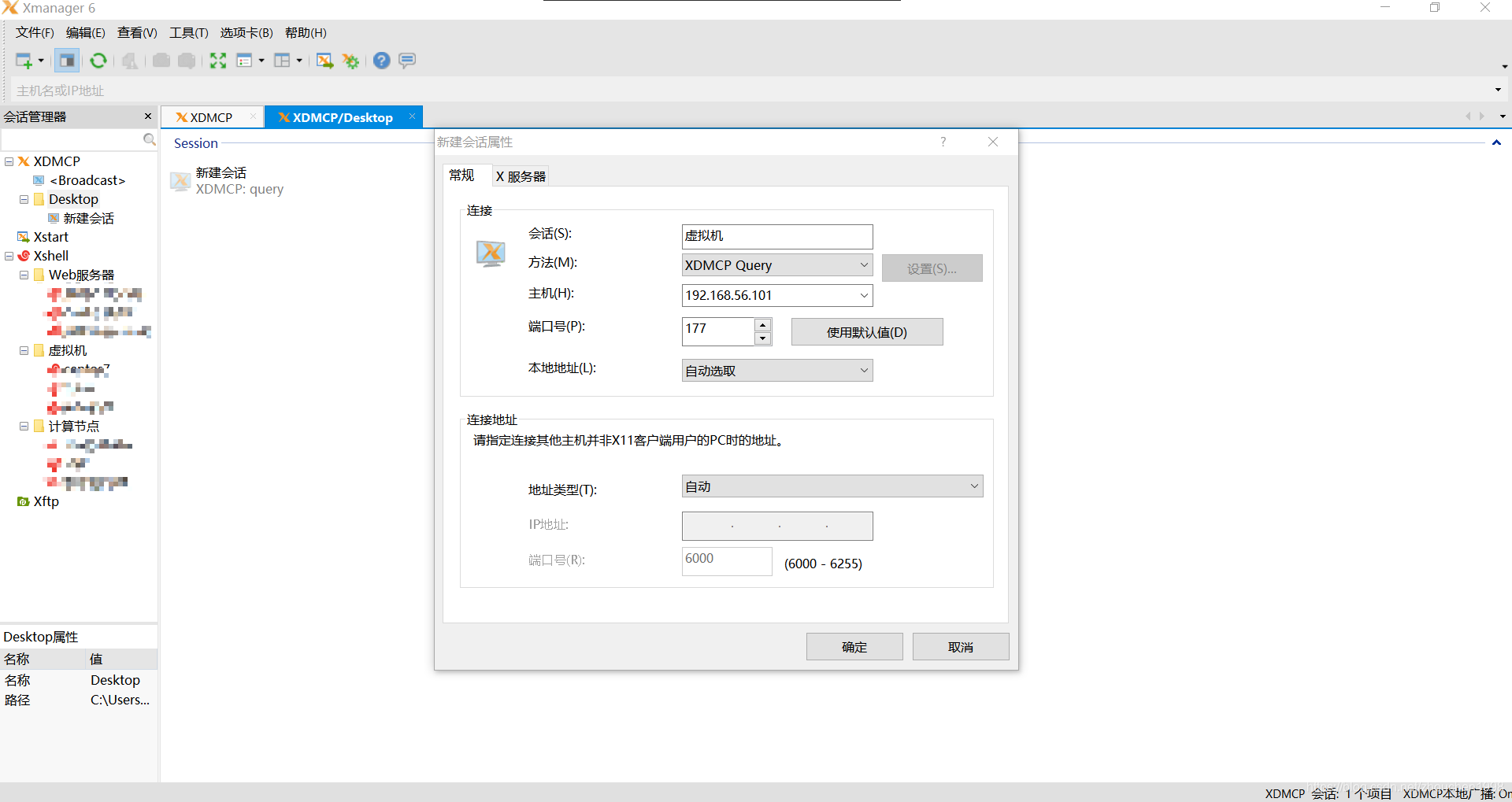Viewport: 1512px width, 802px height.
Task: Toggle the session manager panel icon
Action: (67, 61)
